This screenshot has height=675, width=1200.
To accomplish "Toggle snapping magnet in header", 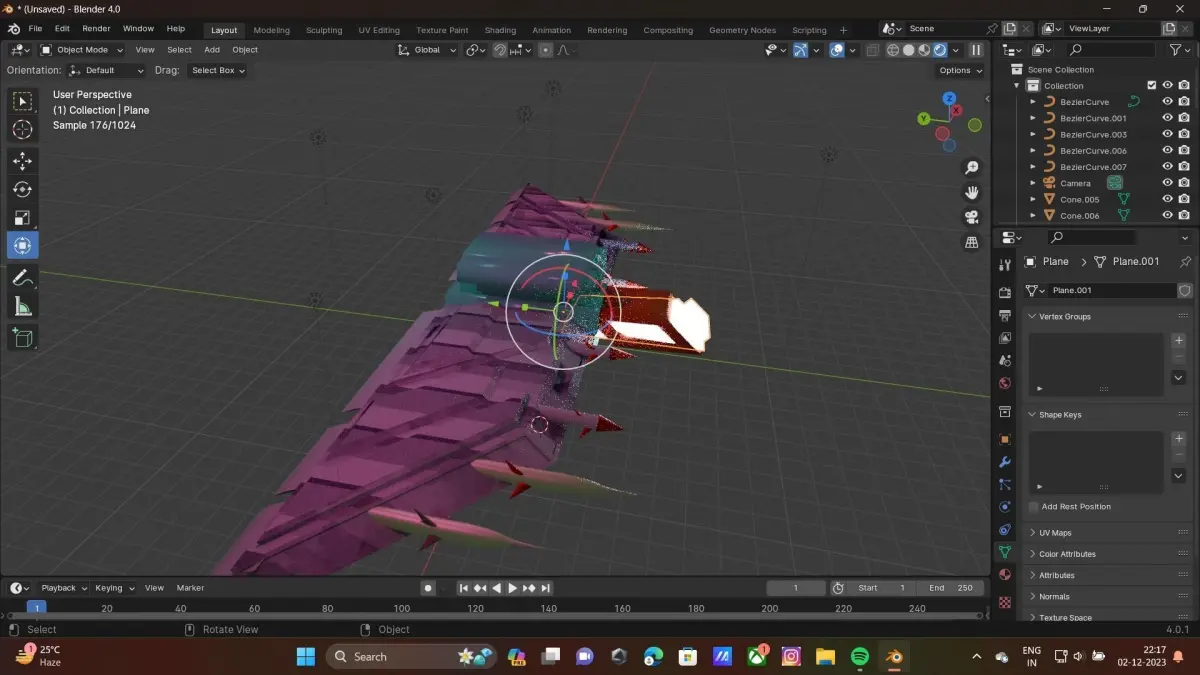I will [499, 49].
